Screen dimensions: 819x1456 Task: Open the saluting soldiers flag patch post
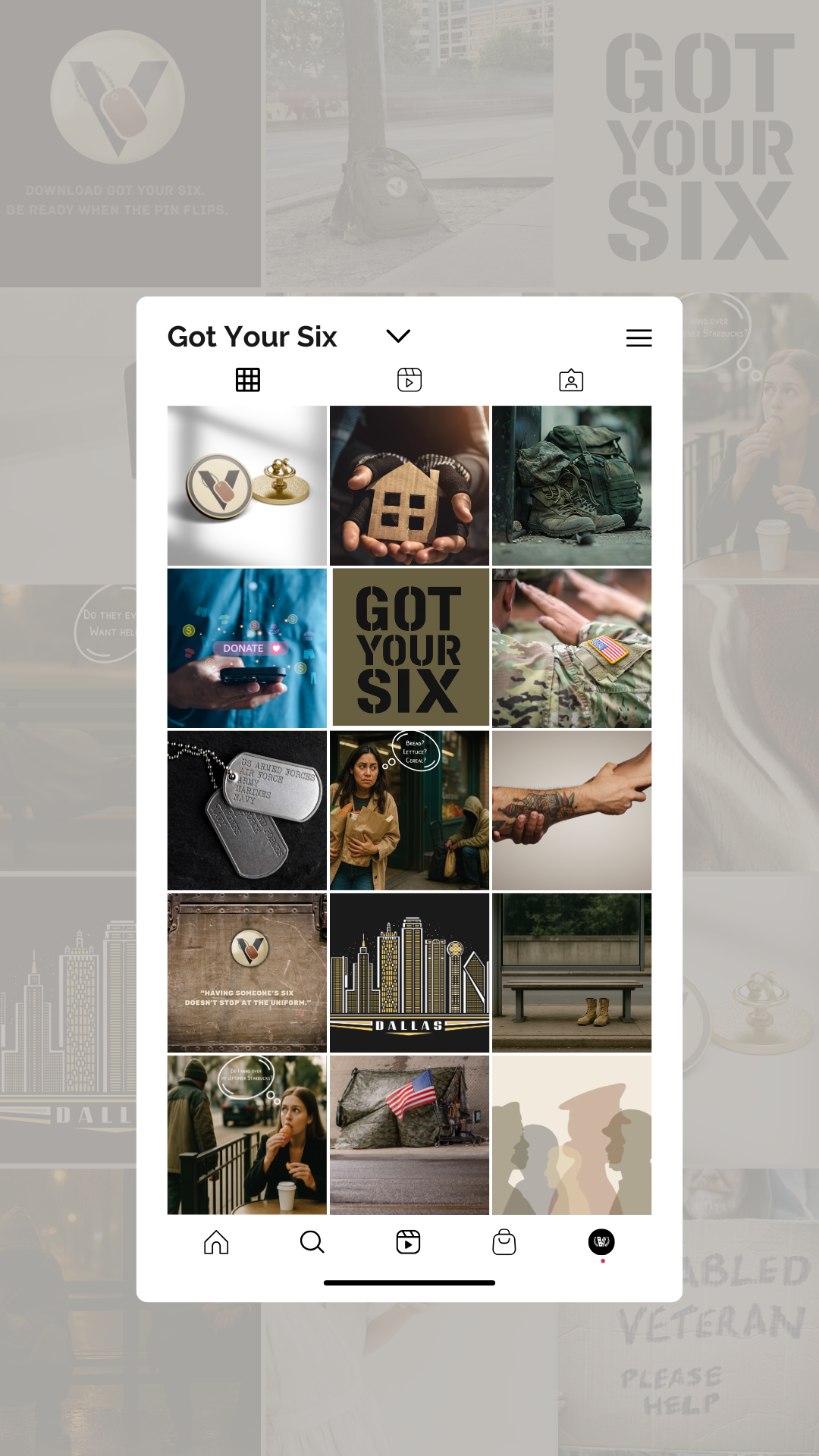pyautogui.click(x=572, y=648)
